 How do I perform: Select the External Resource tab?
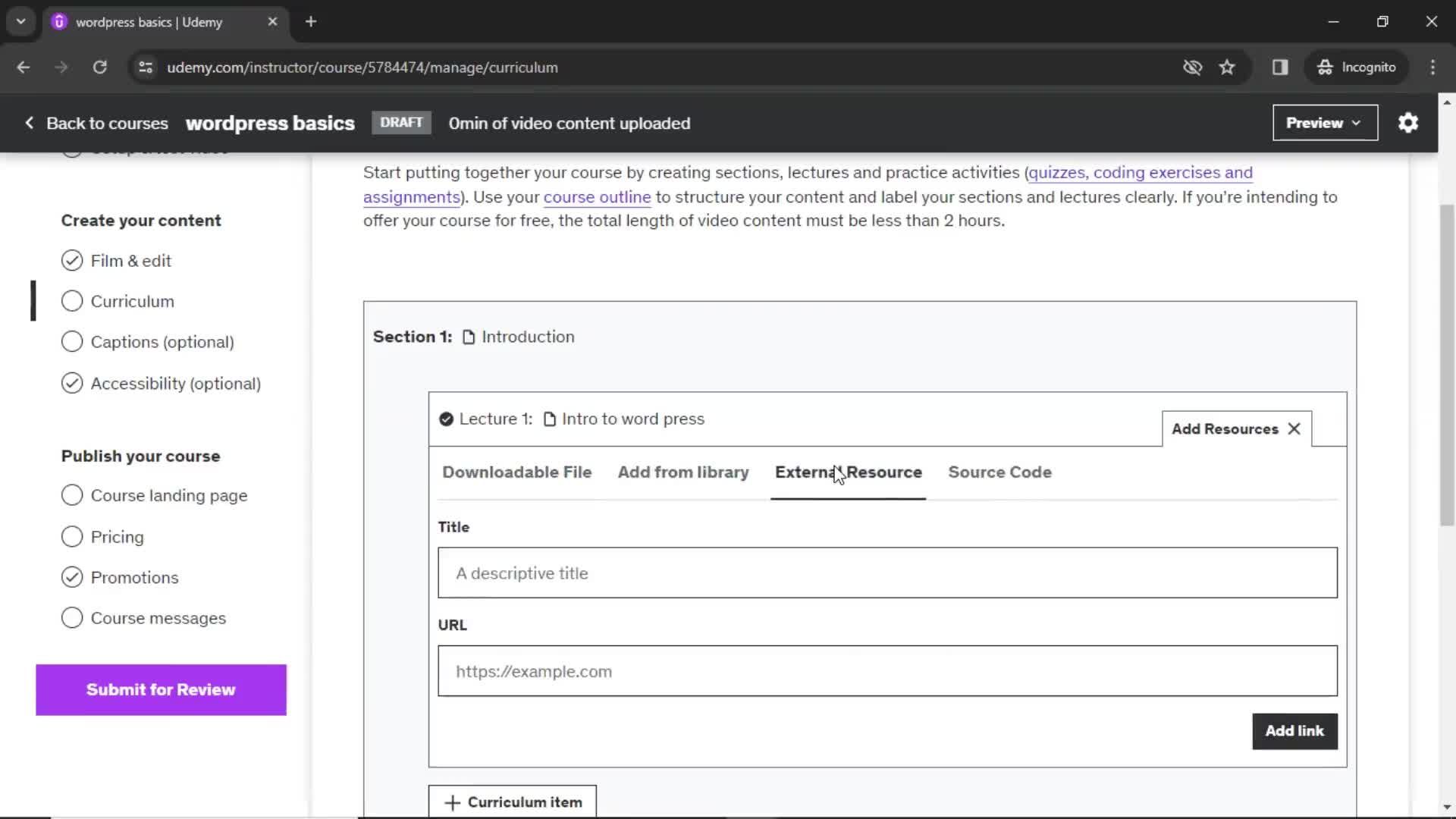[849, 471]
